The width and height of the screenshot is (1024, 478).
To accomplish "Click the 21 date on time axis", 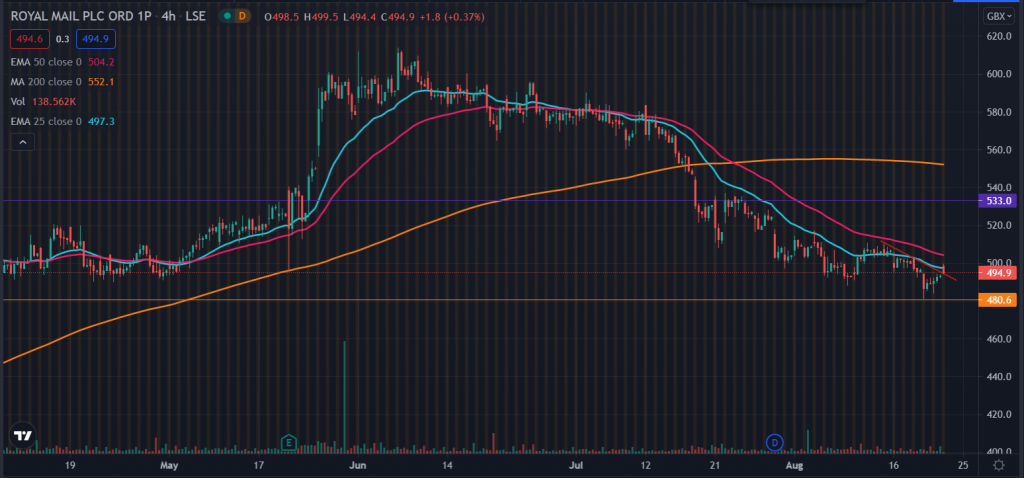I will tap(714, 465).
